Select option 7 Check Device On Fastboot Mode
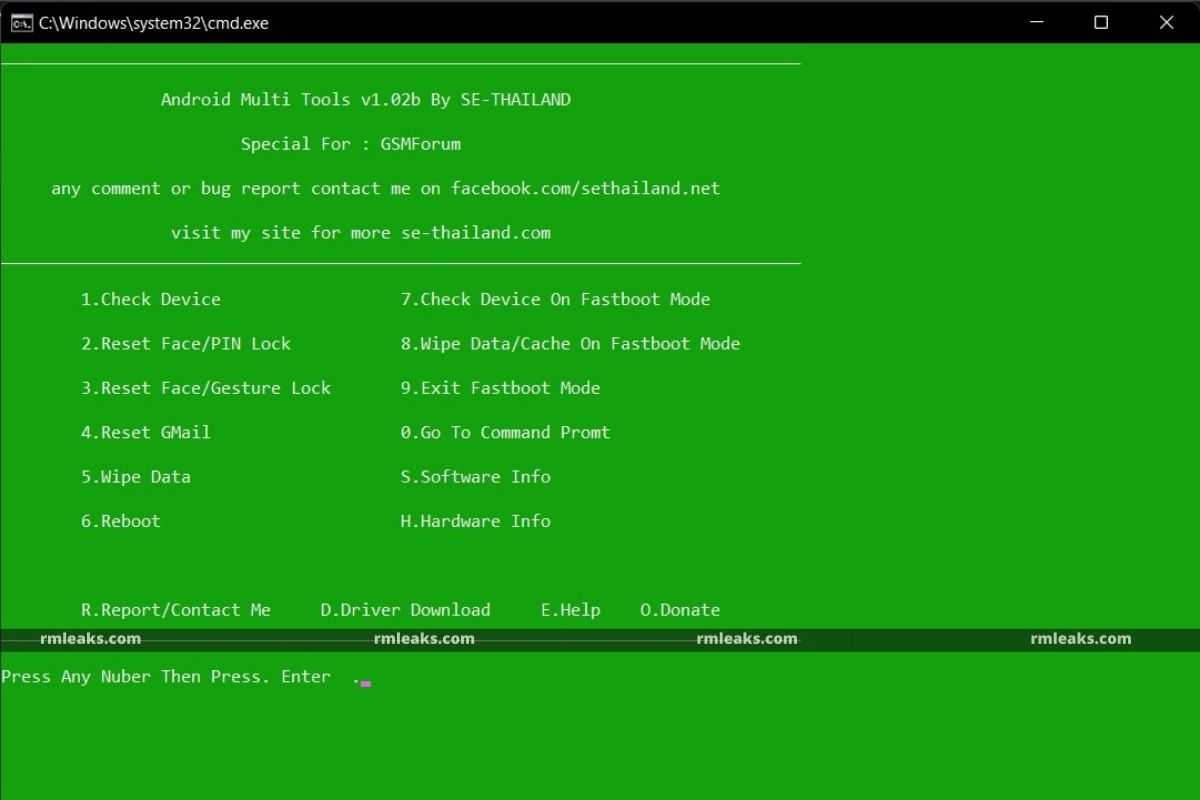The width and height of the screenshot is (1200, 800). coord(556,298)
